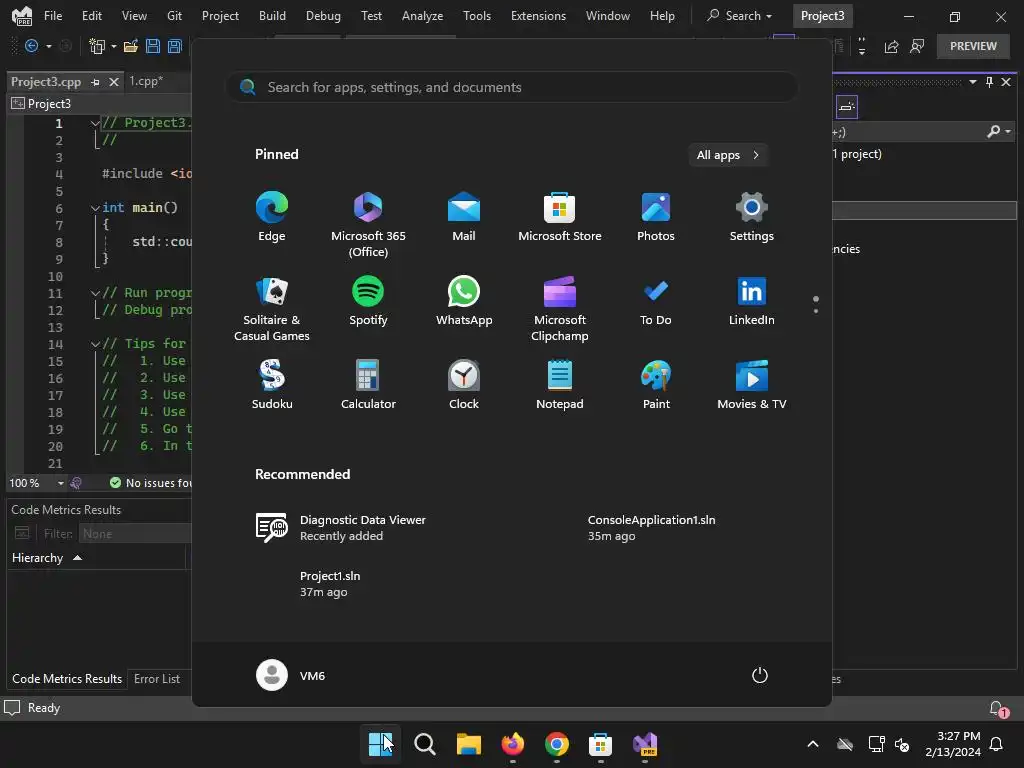Pin the Project3.cpp tab
This screenshot has width=1024, height=768.
(x=95, y=82)
